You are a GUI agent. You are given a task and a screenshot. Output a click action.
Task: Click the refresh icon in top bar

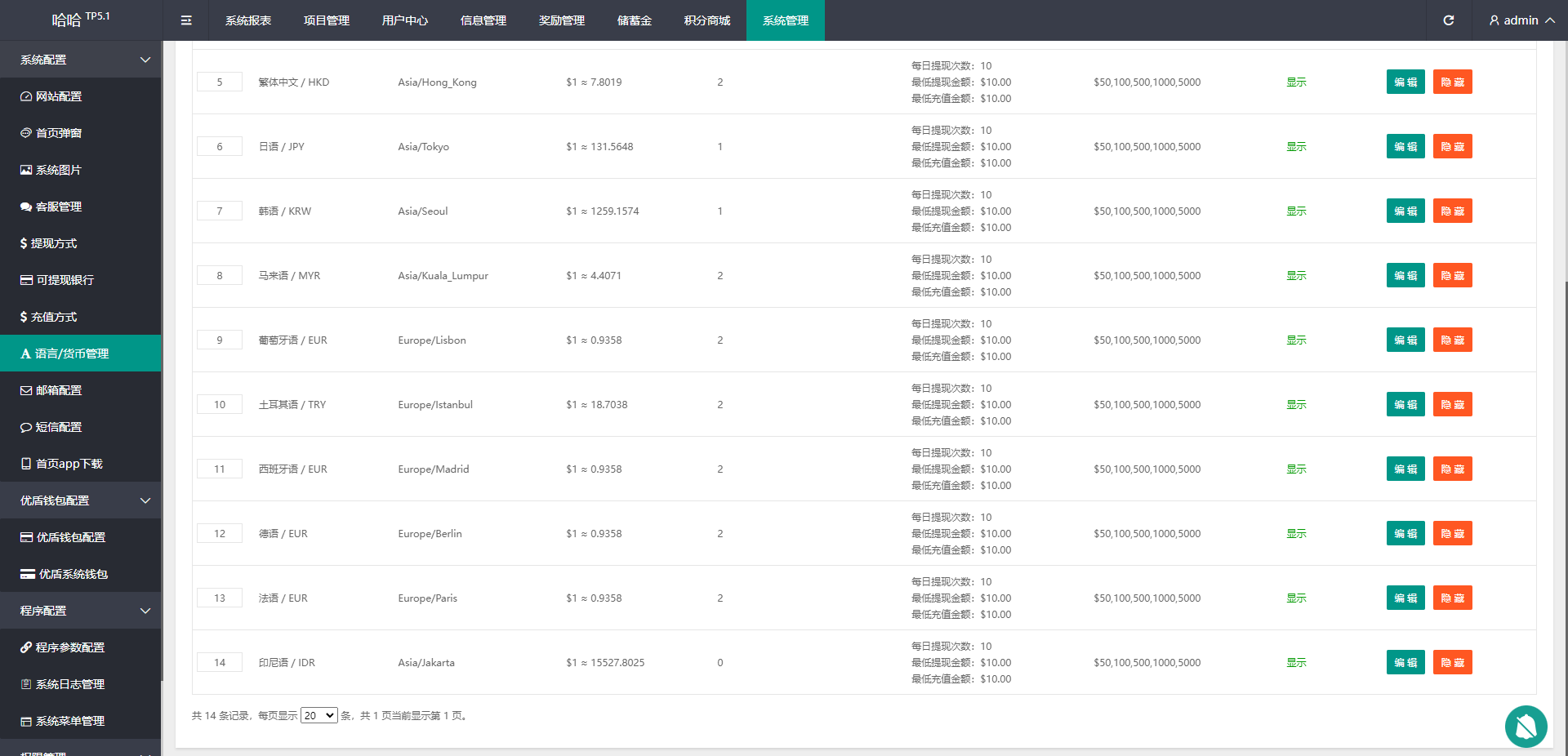pyautogui.click(x=1448, y=20)
